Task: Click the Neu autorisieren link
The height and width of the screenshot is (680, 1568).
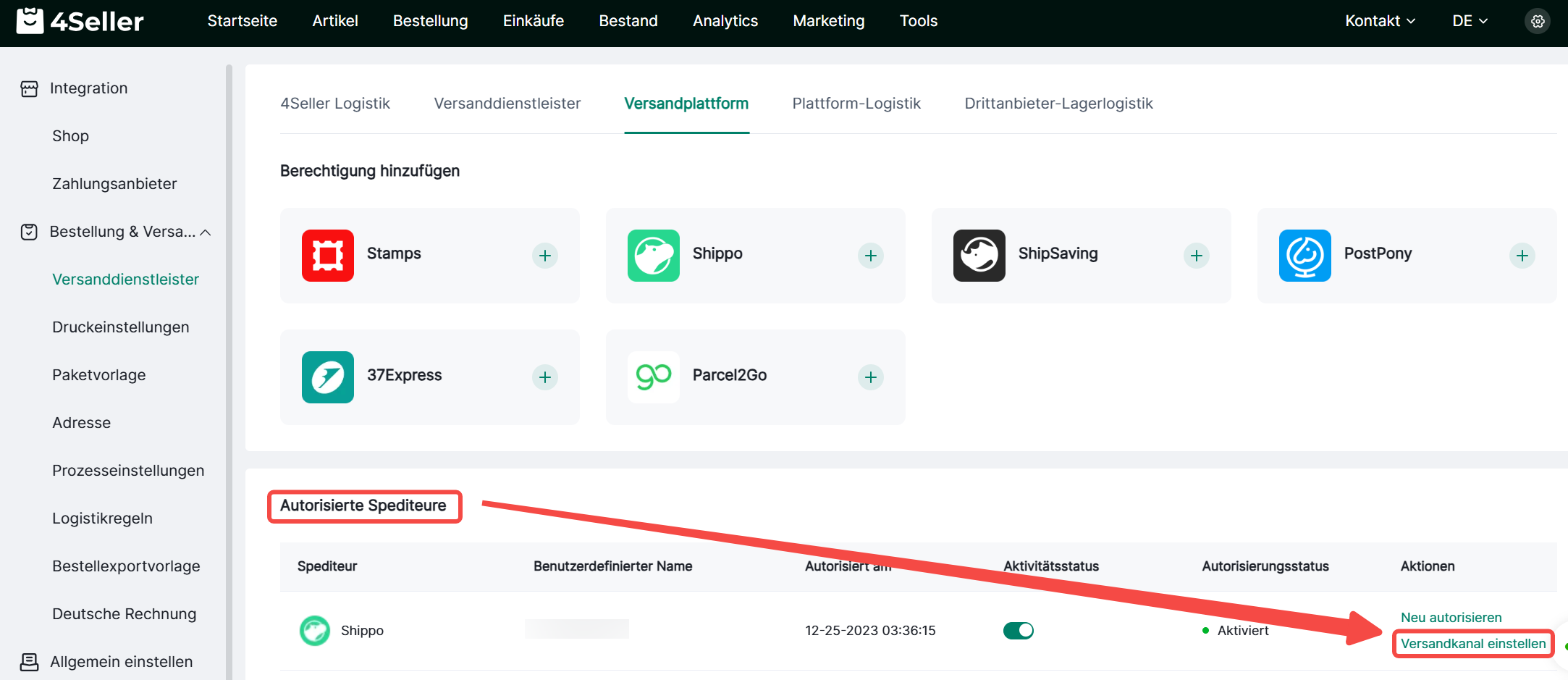Action: click(x=1451, y=618)
